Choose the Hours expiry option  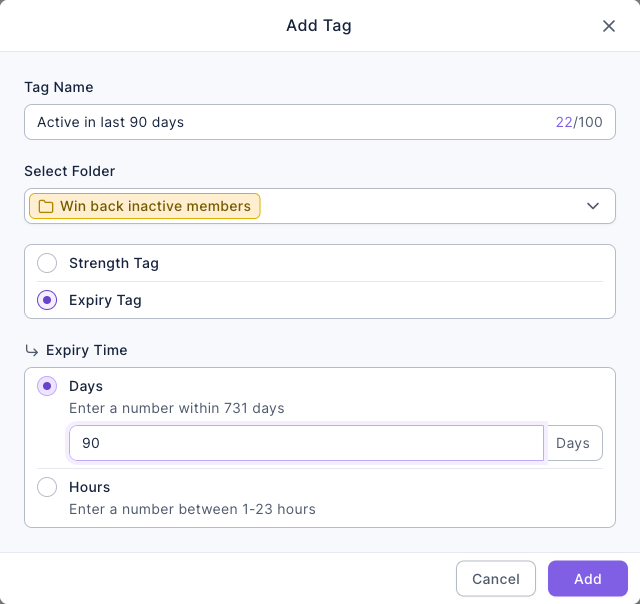[x=47, y=487]
